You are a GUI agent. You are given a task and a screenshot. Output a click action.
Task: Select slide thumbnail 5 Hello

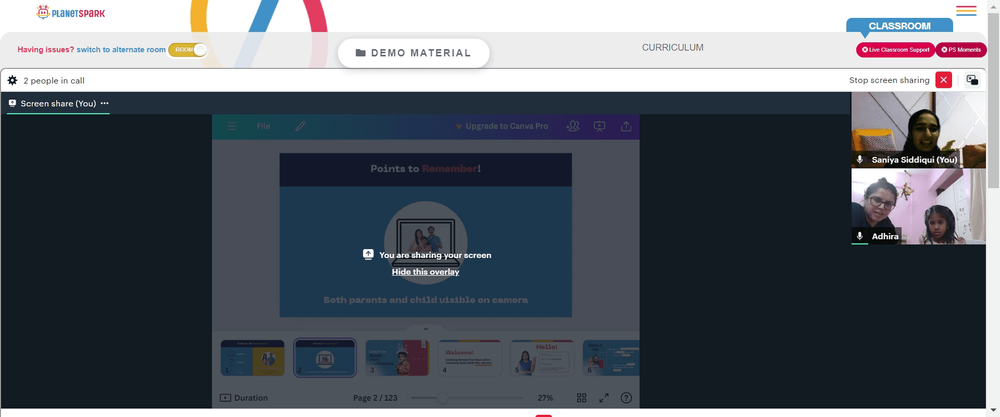[x=542, y=358]
